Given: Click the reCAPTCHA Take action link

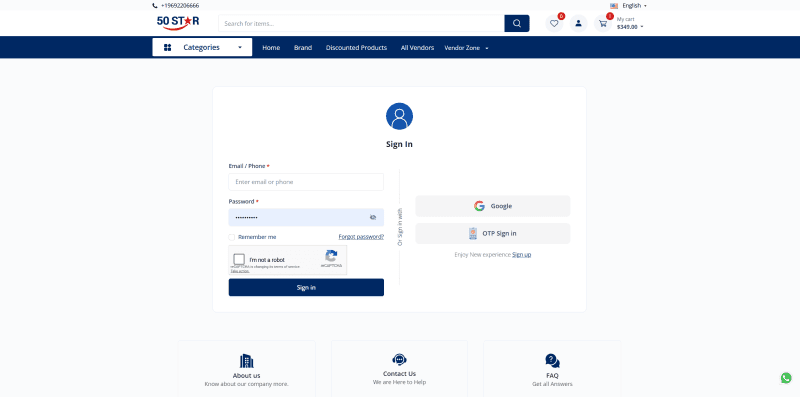Looking at the screenshot, I should pyautogui.click(x=240, y=271).
